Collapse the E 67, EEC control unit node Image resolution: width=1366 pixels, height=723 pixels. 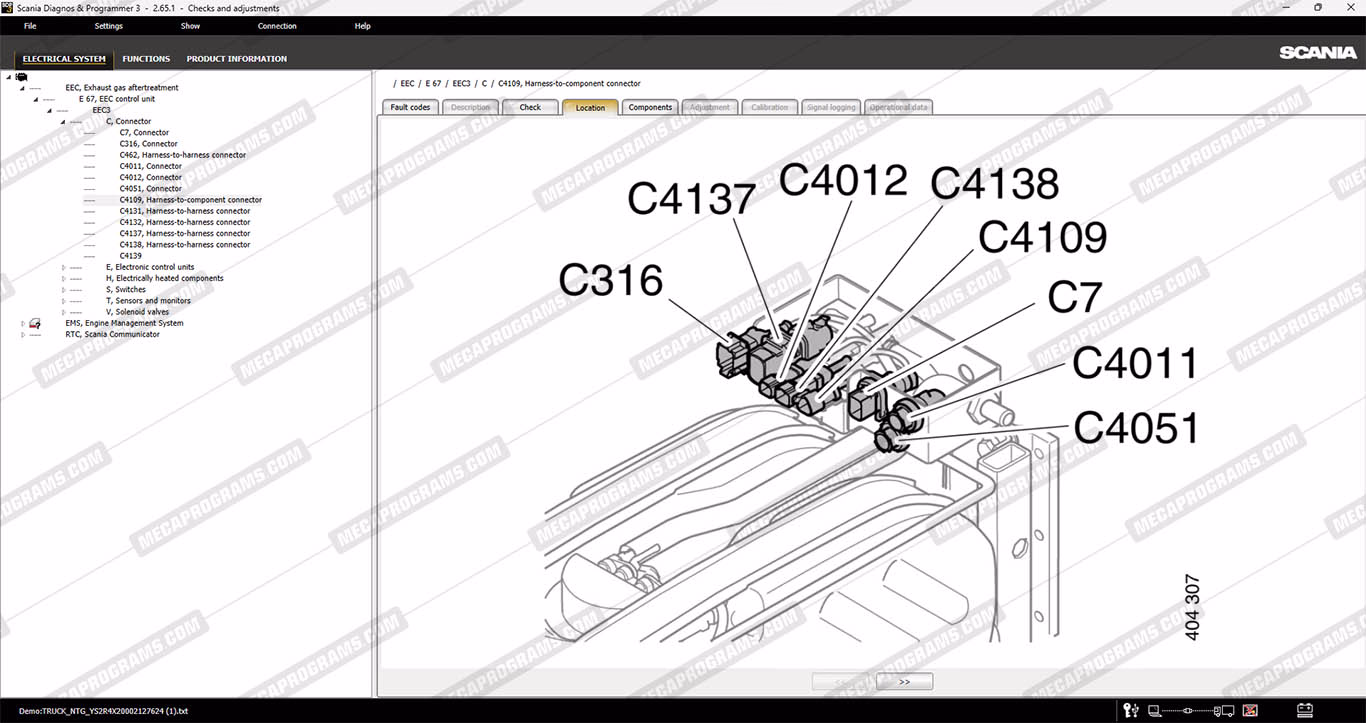click(35, 99)
